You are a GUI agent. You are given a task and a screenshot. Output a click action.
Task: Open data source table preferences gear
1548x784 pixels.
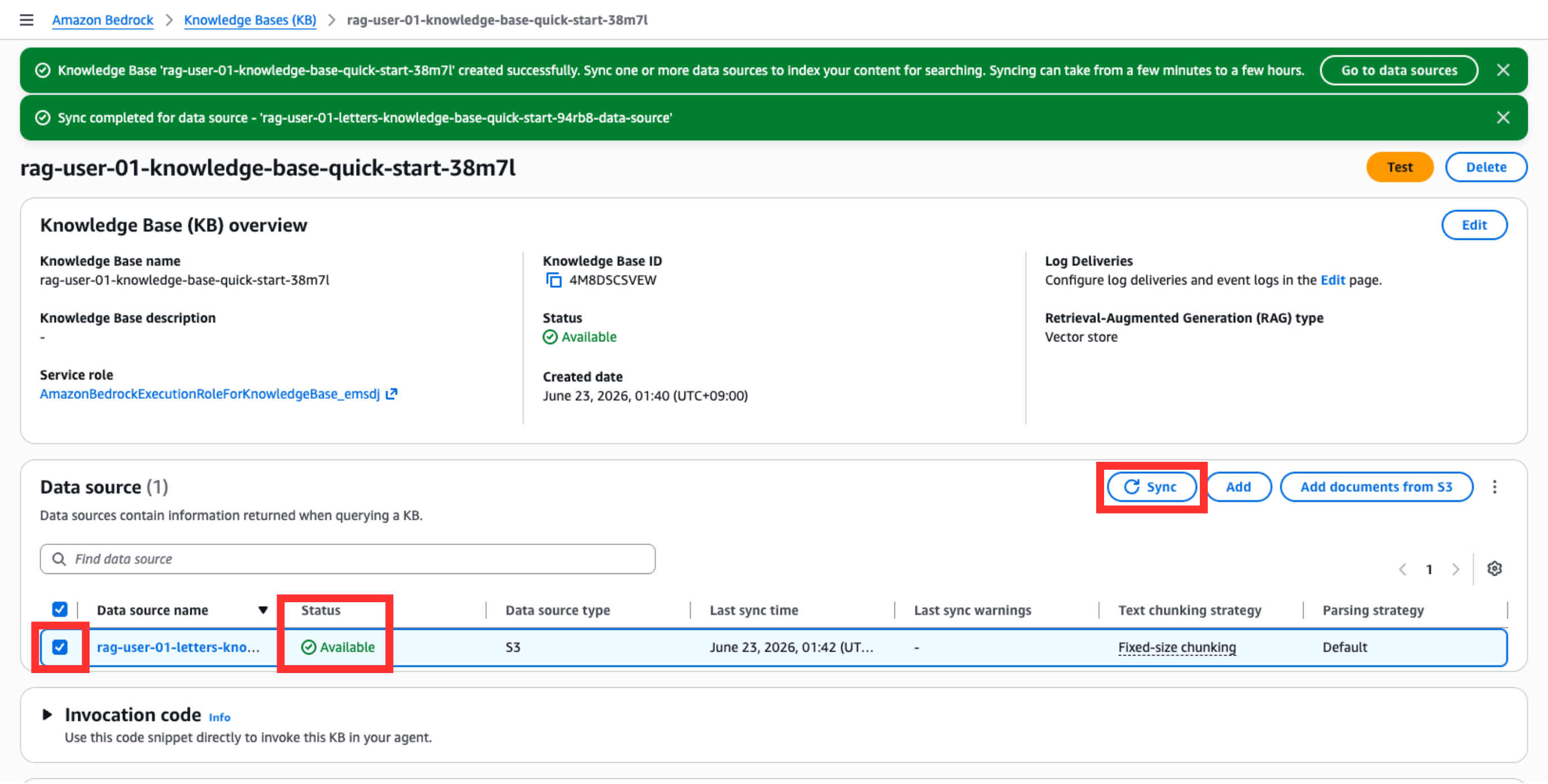pyautogui.click(x=1494, y=568)
